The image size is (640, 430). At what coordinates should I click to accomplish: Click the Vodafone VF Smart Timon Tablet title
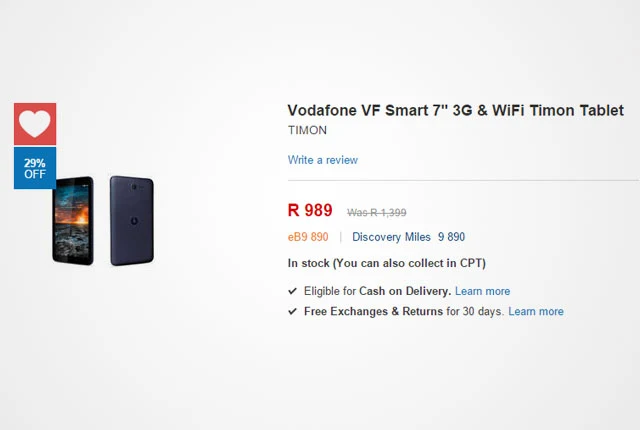click(x=456, y=110)
